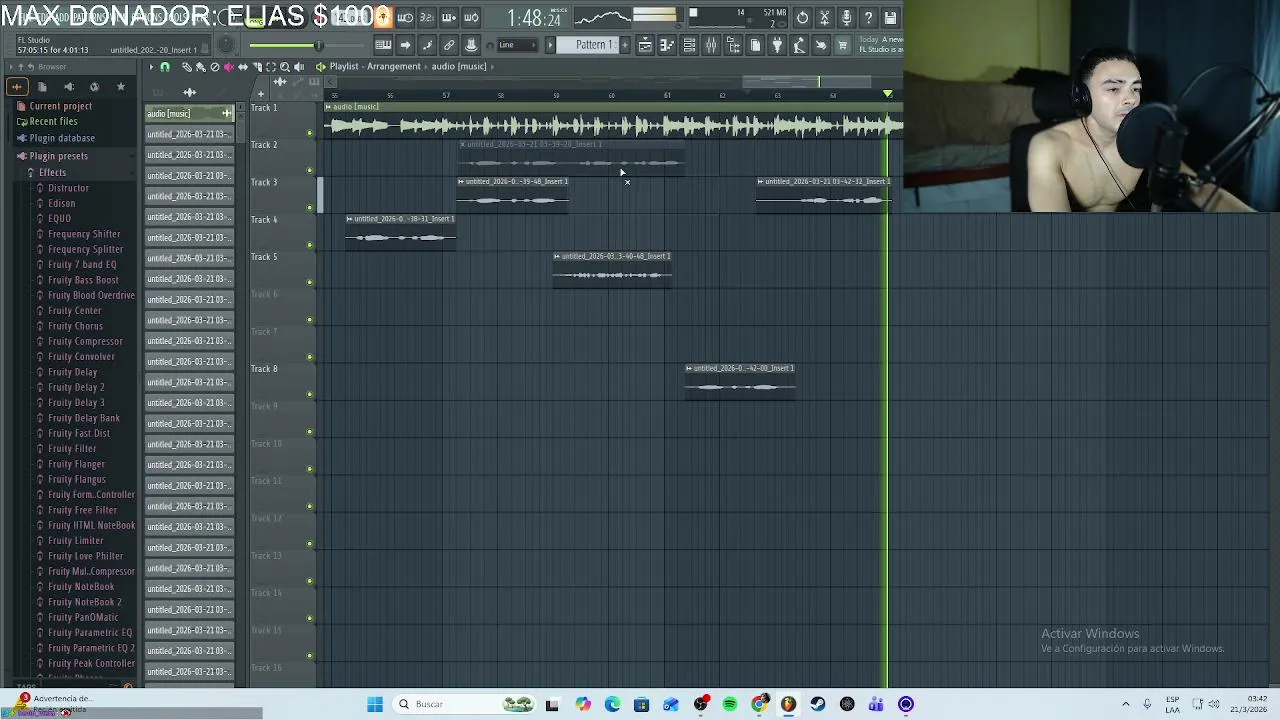Select the Track 4 audio clip
Image resolution: width=1280 pixels, height=720 pixels.
pyautogui.click(x=401, y=233)
